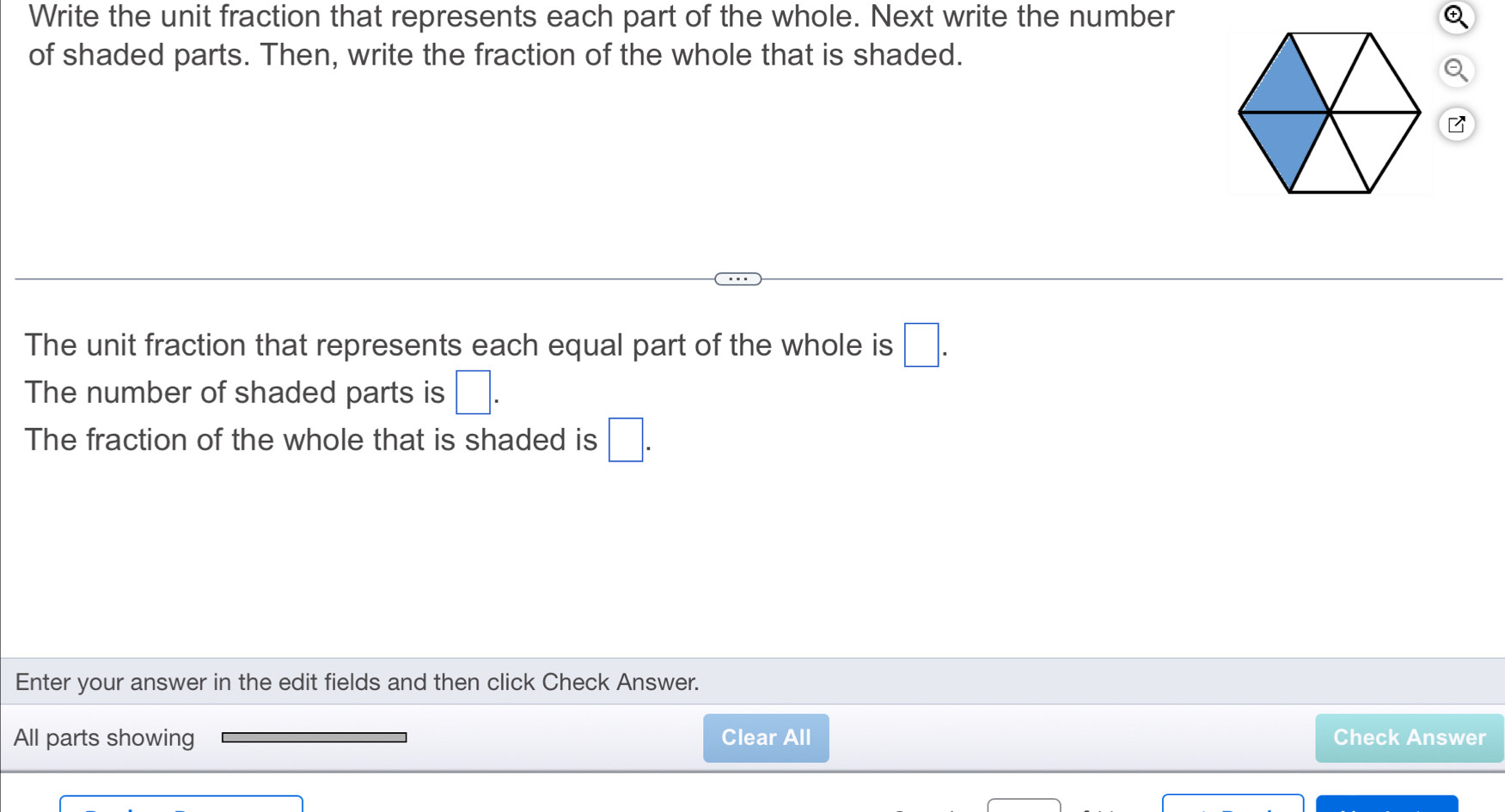Select the number of shaded parts box

pos(473,393)
